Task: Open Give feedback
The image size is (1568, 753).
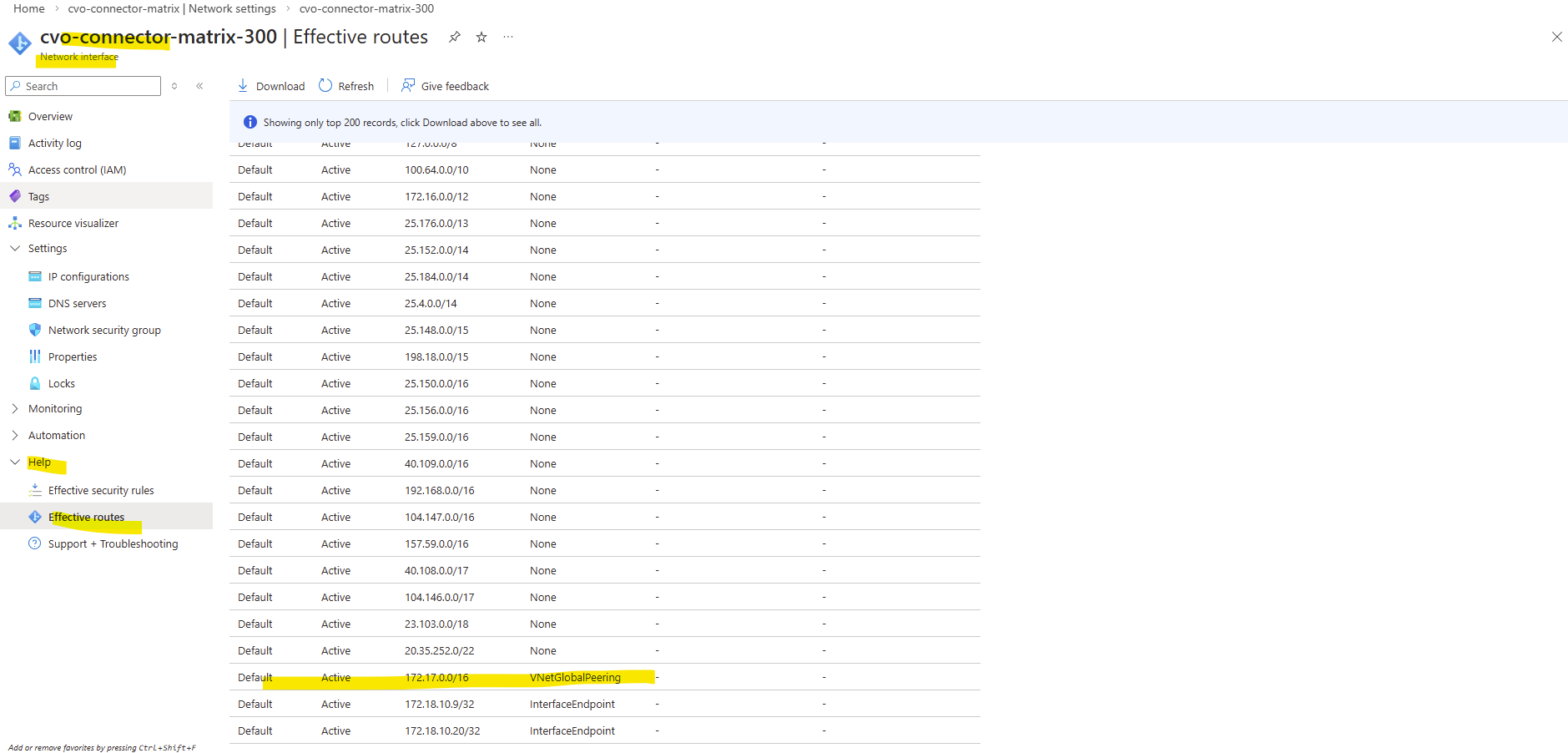Action: [445, 86]
